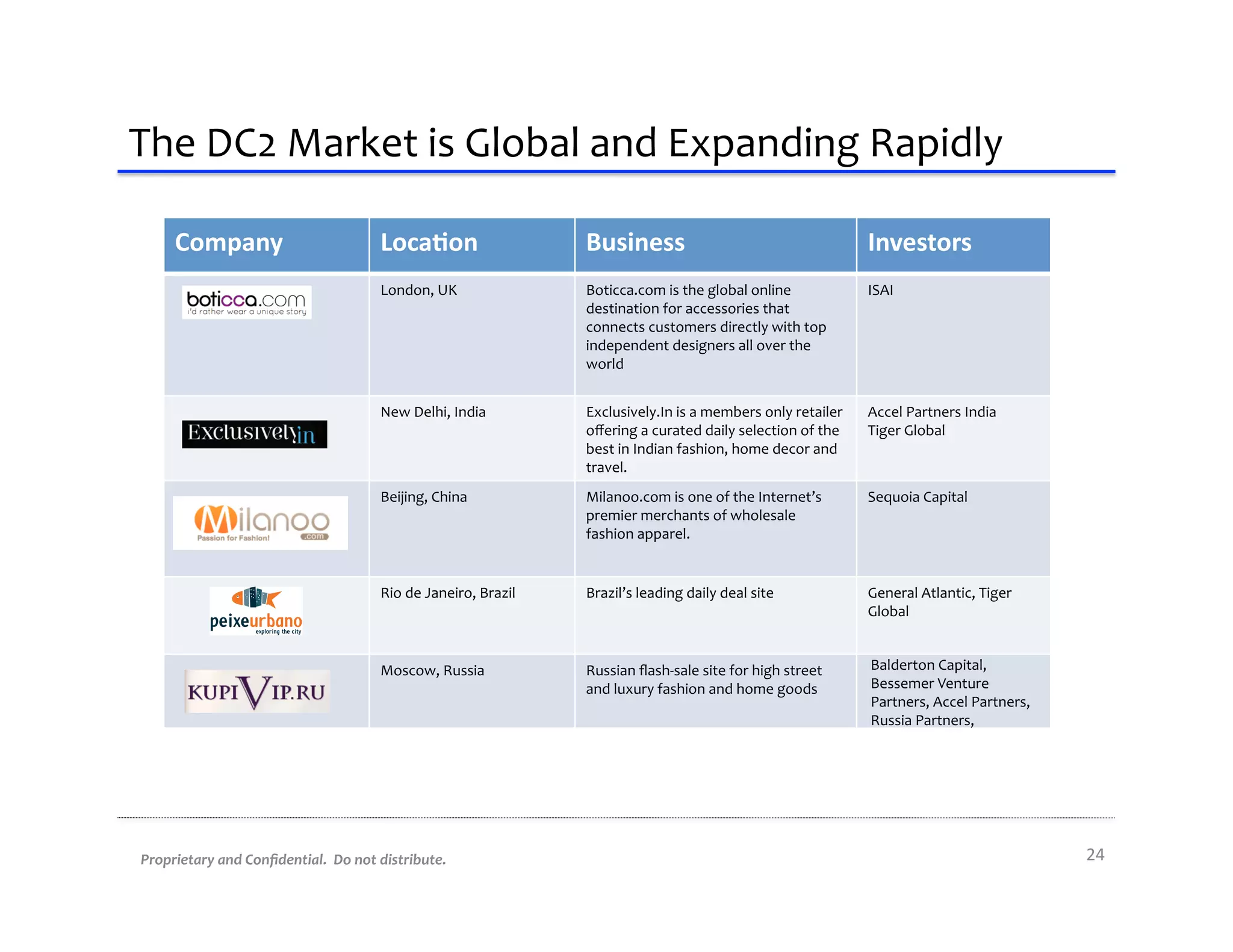Select the Business column header
The image size is (1233, 952).
[635, 243]
